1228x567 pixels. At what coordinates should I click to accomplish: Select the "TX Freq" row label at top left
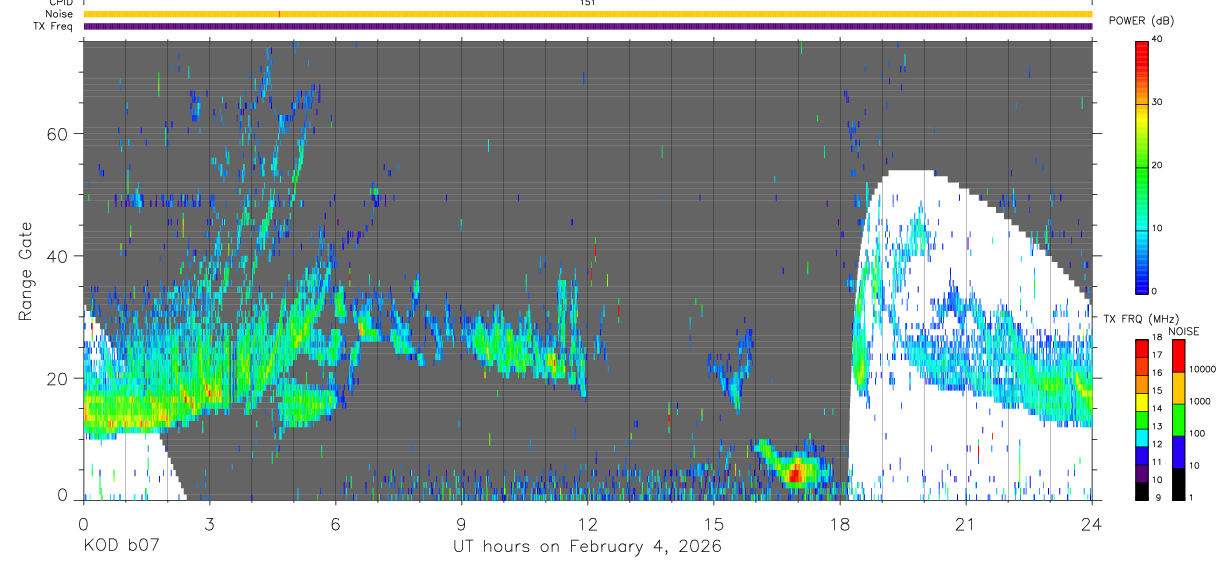point(54,26)
